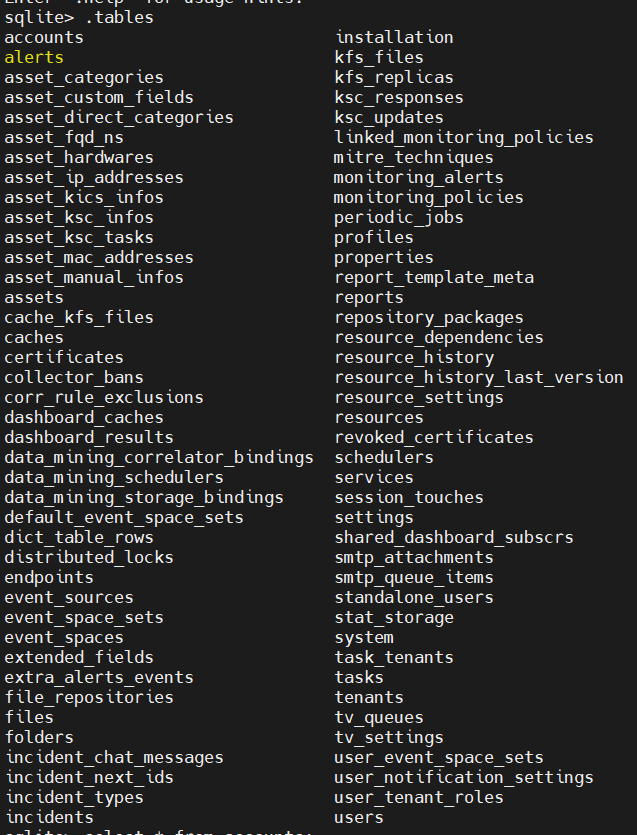Click the highlighted alerts table name
Image resolution: width=637 pixels, height=835 pixels.
point(34,57)
